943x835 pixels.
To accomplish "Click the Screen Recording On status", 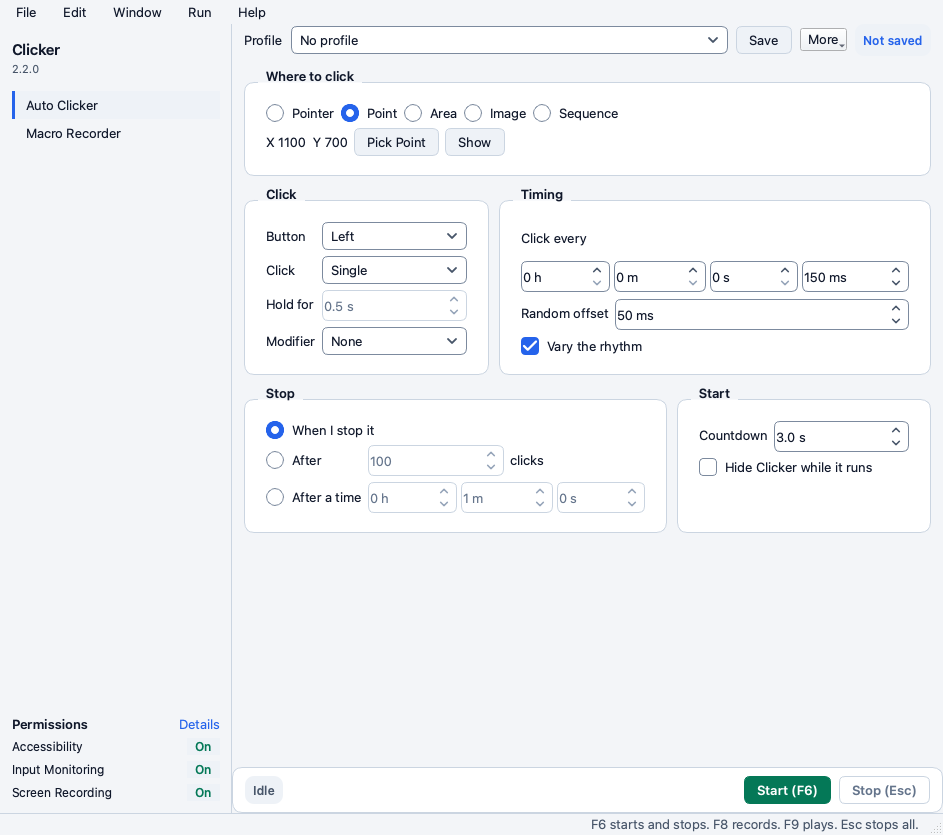I will [x=203, y=792].
